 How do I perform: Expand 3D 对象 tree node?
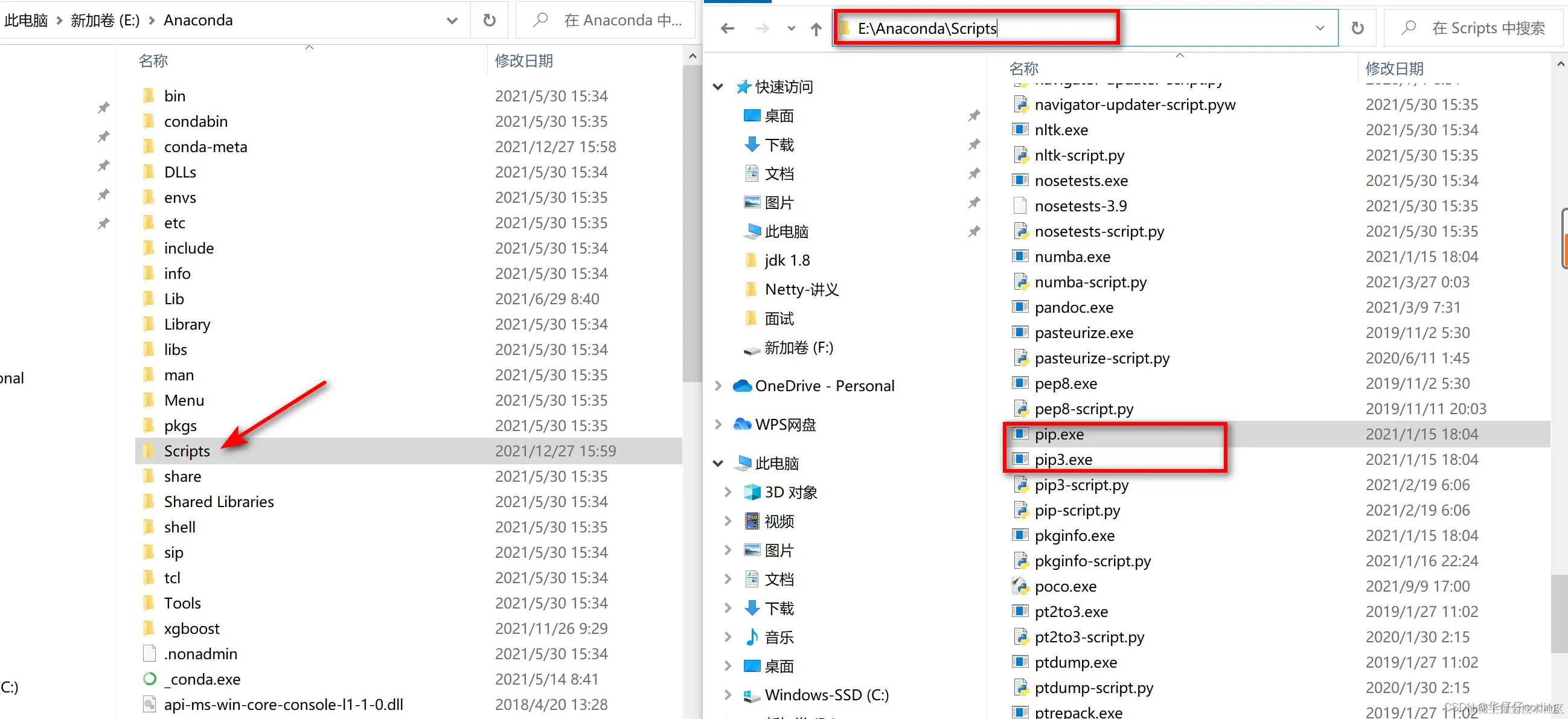728,491
